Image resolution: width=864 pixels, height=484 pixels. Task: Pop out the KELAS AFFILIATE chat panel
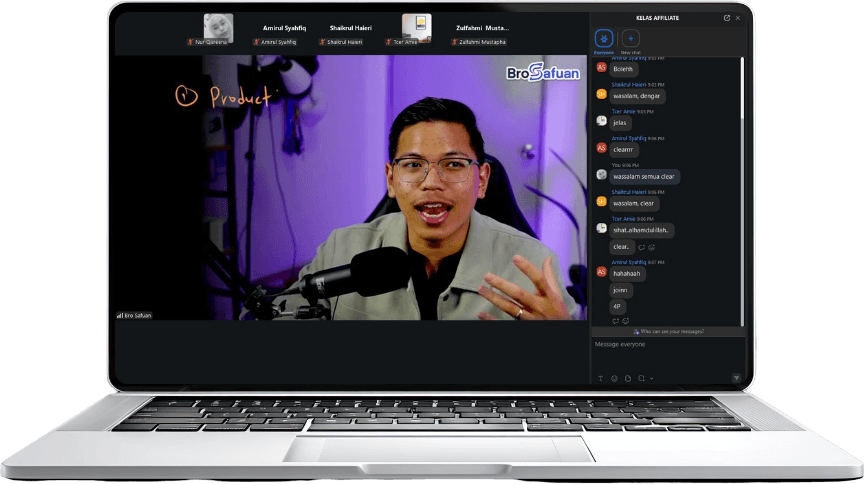click(x=727, y=18)
